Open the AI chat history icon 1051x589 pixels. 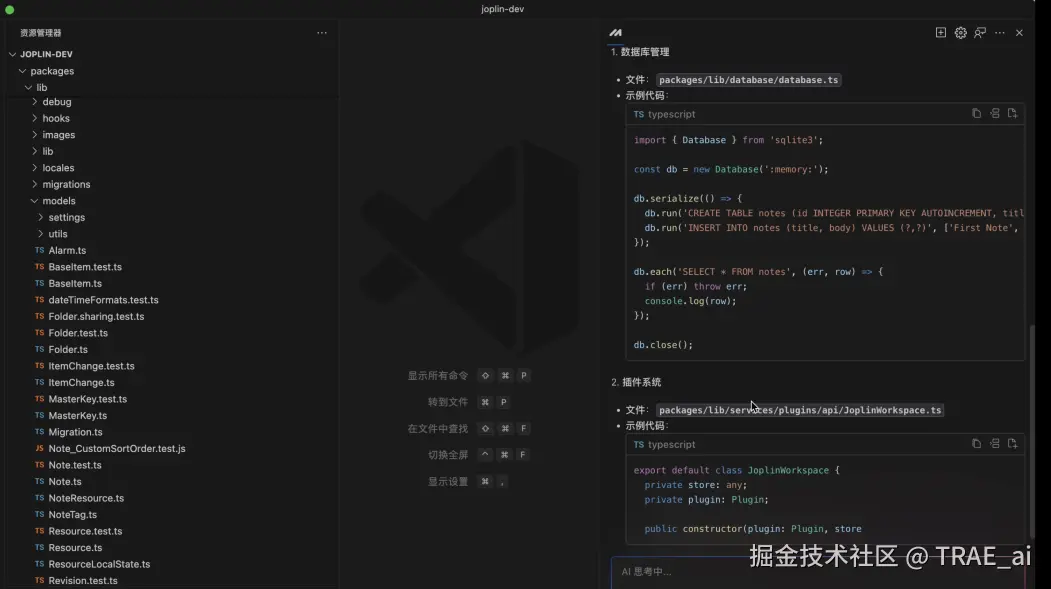pos(980,33)
